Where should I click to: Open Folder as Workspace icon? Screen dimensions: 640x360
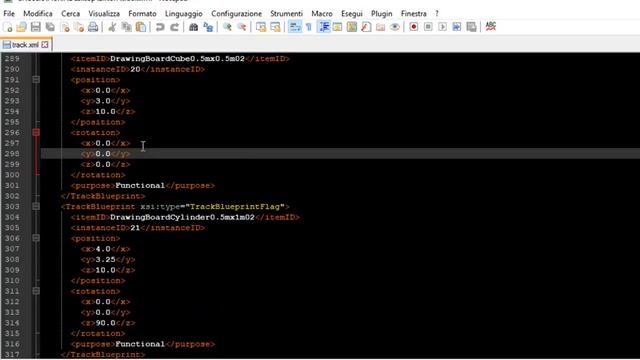380,27
